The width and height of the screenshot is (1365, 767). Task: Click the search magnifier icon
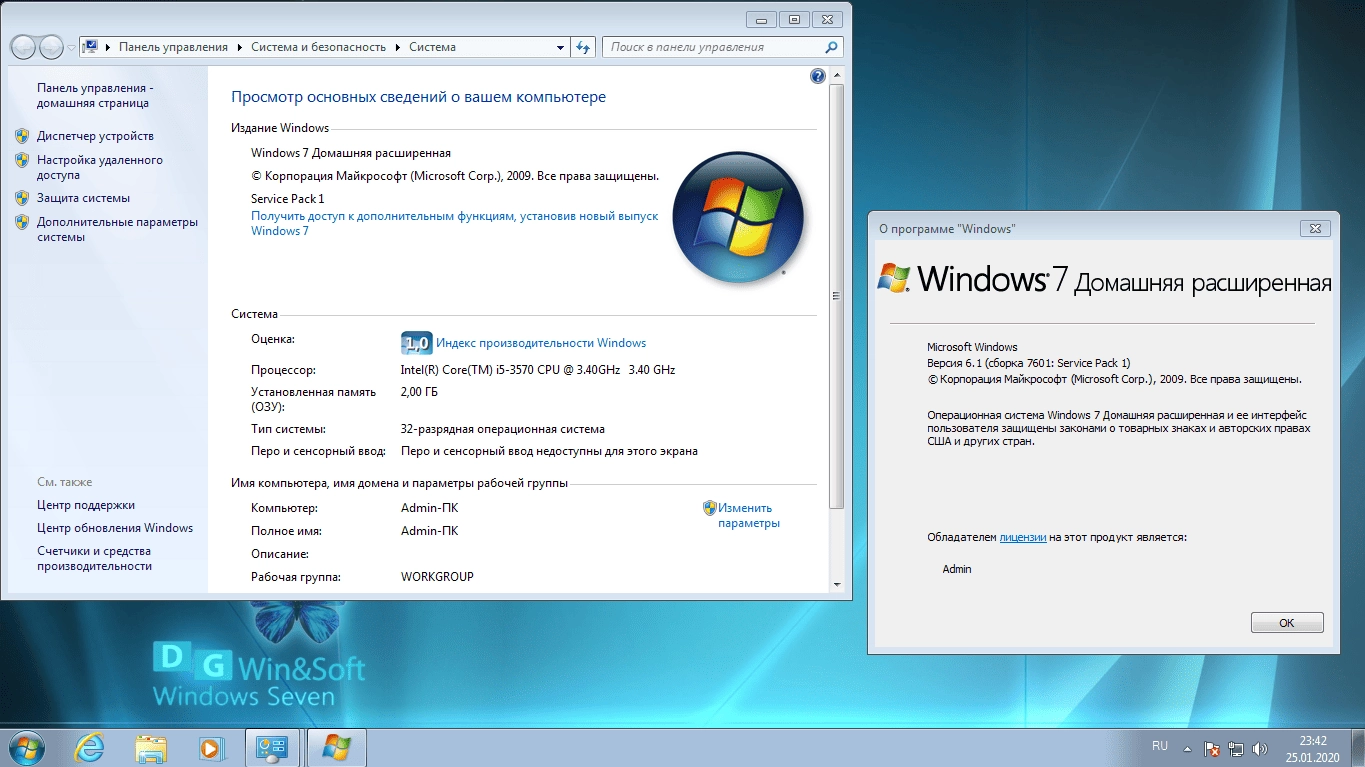pos(831,47)
